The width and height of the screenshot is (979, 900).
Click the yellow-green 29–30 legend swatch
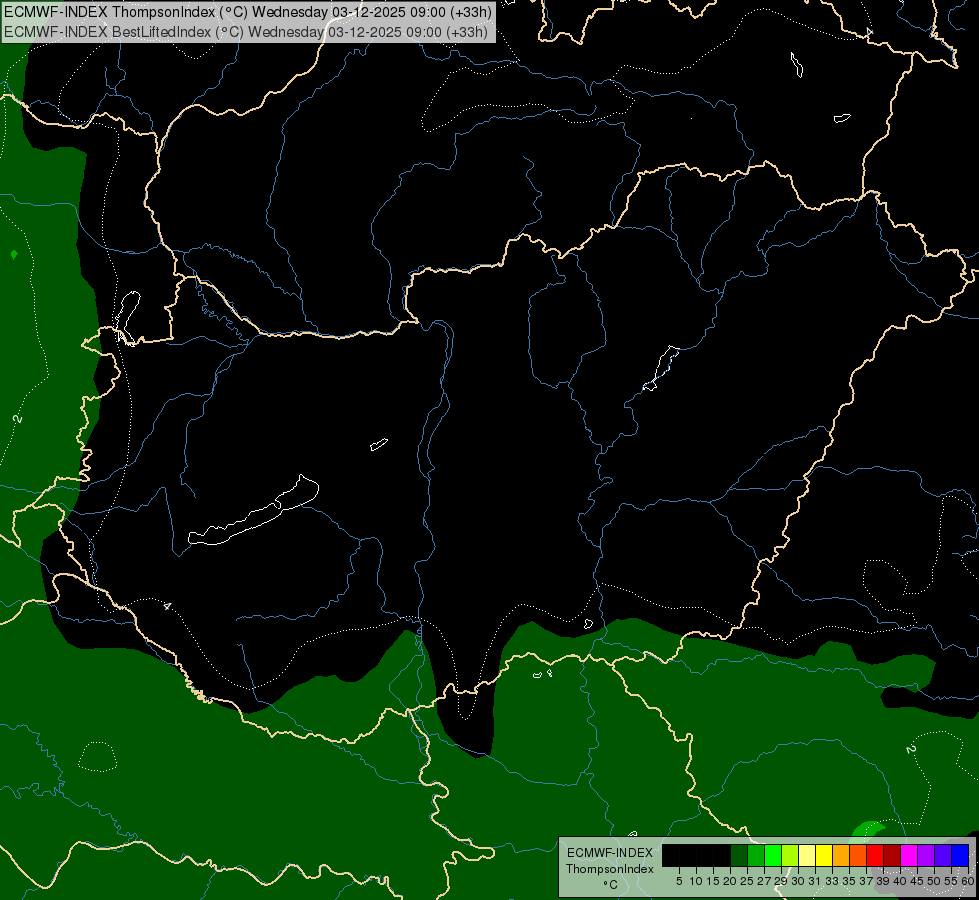point(790,855)
